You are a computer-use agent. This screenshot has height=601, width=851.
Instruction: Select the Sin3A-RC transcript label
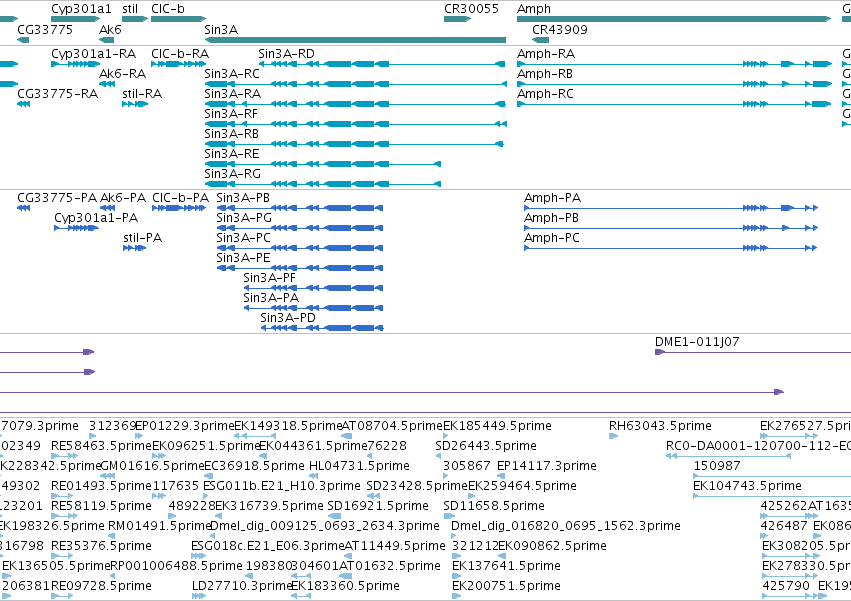click(232, 73)
